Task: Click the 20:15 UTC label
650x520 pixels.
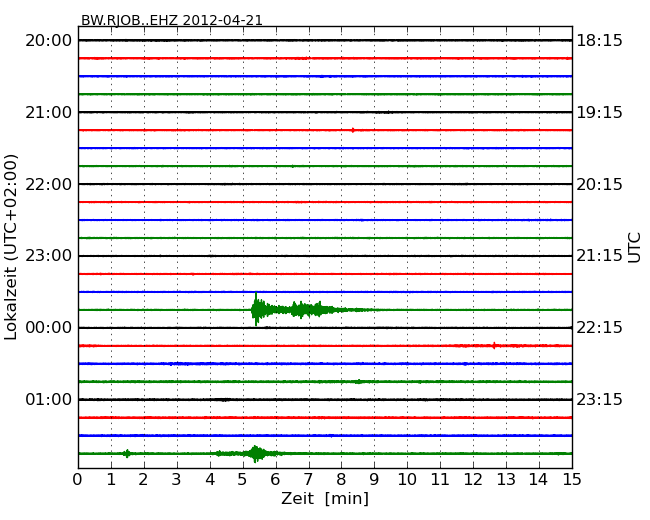Action: (x=599, y=184)
